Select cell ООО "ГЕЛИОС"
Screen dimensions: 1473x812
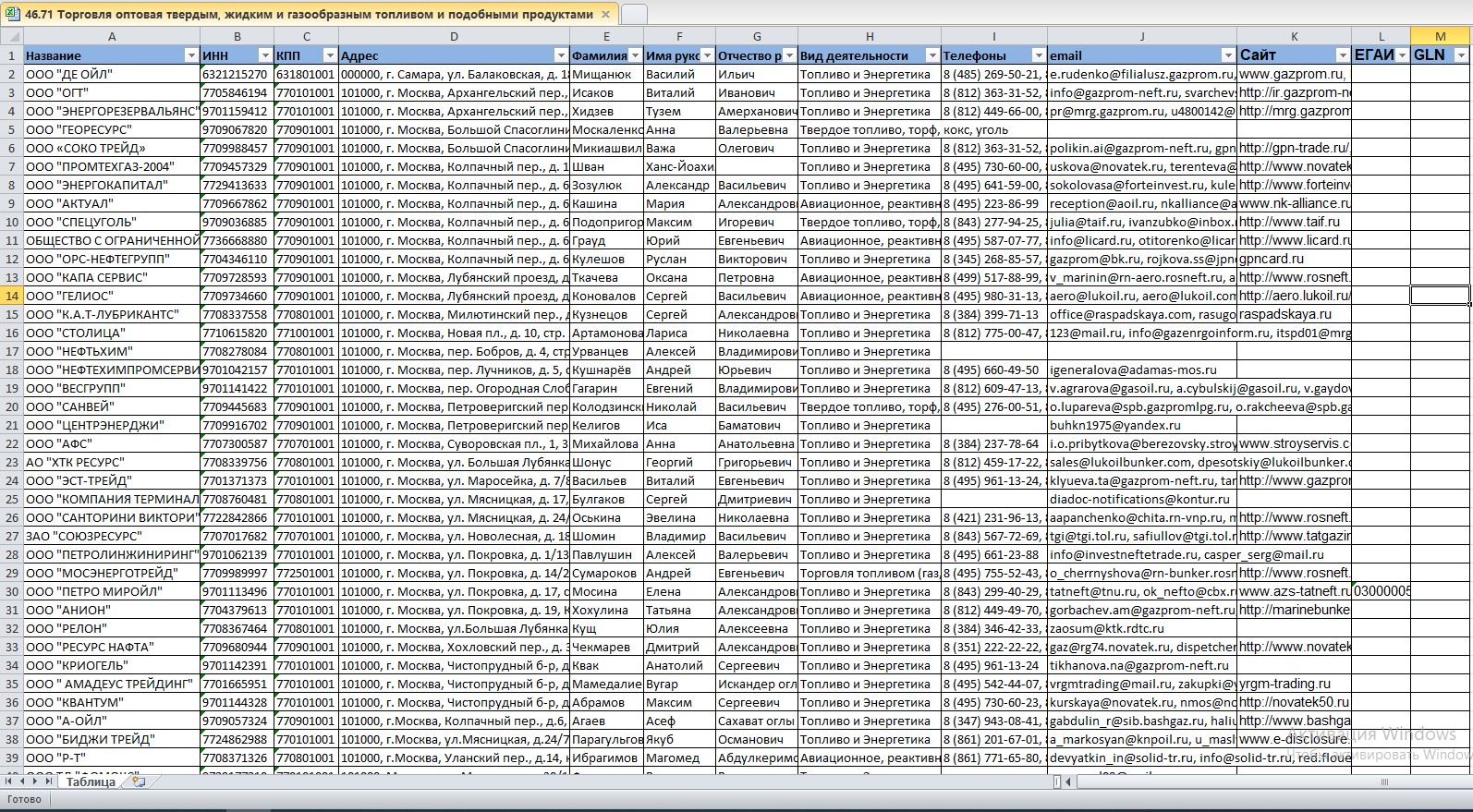tap(112, 296)
